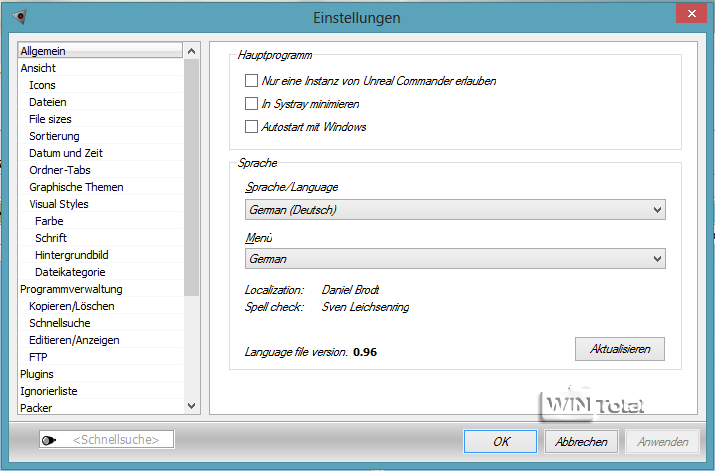Select Dateien settings page
The height and width of the screenshot is (471, 715).
click(100, 102)
